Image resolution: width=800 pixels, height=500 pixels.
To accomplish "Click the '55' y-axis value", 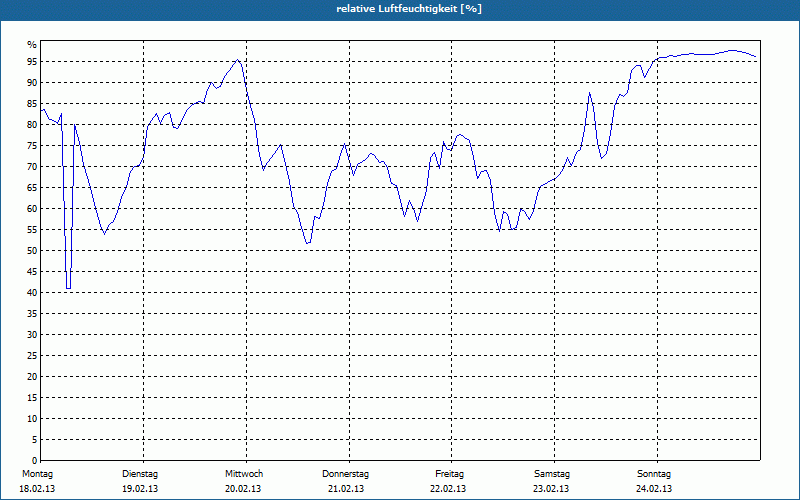I will [x=32, y=230].
